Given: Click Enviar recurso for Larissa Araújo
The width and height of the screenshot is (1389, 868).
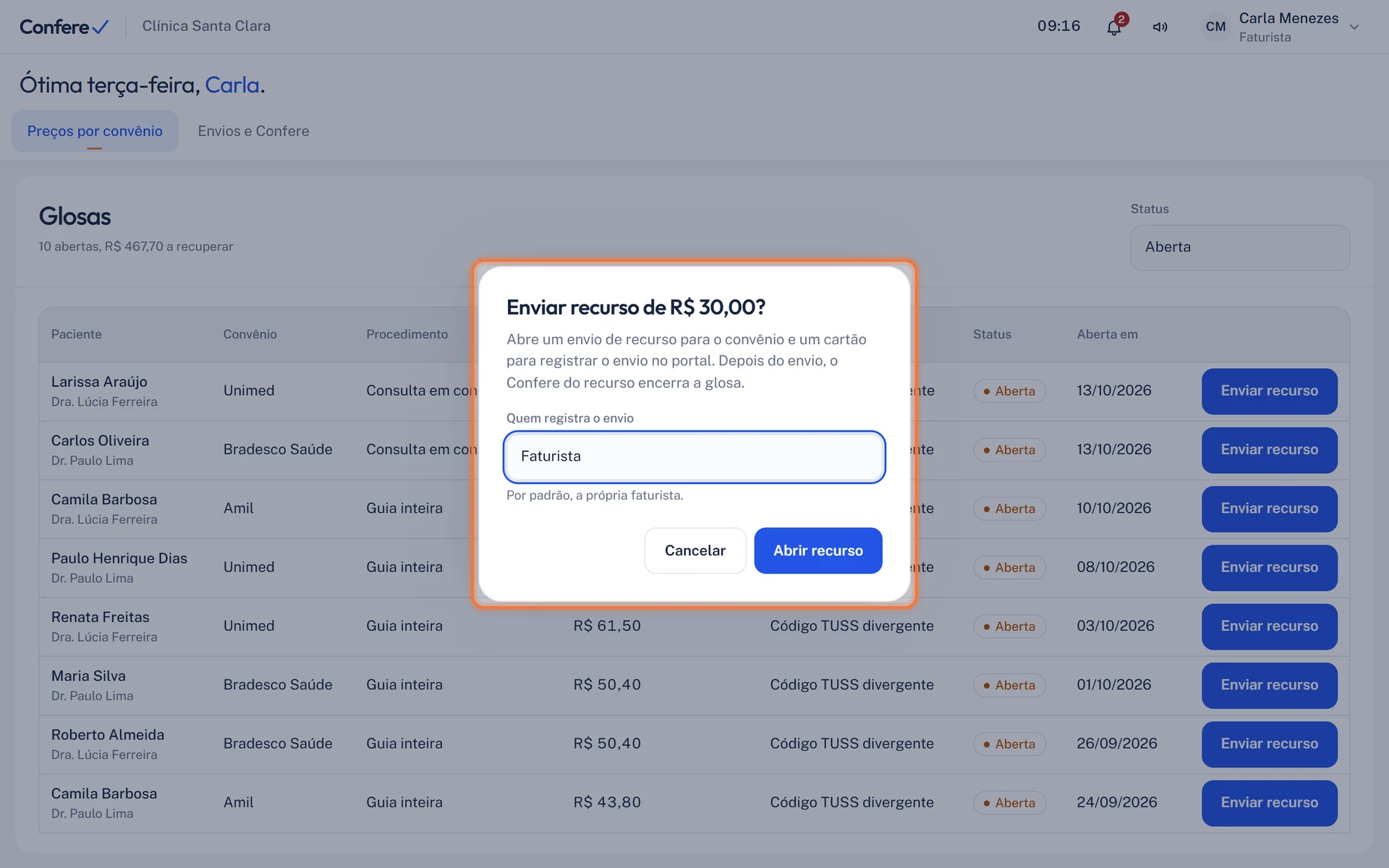Looking at the screenshot, I should click(1270, 391).
